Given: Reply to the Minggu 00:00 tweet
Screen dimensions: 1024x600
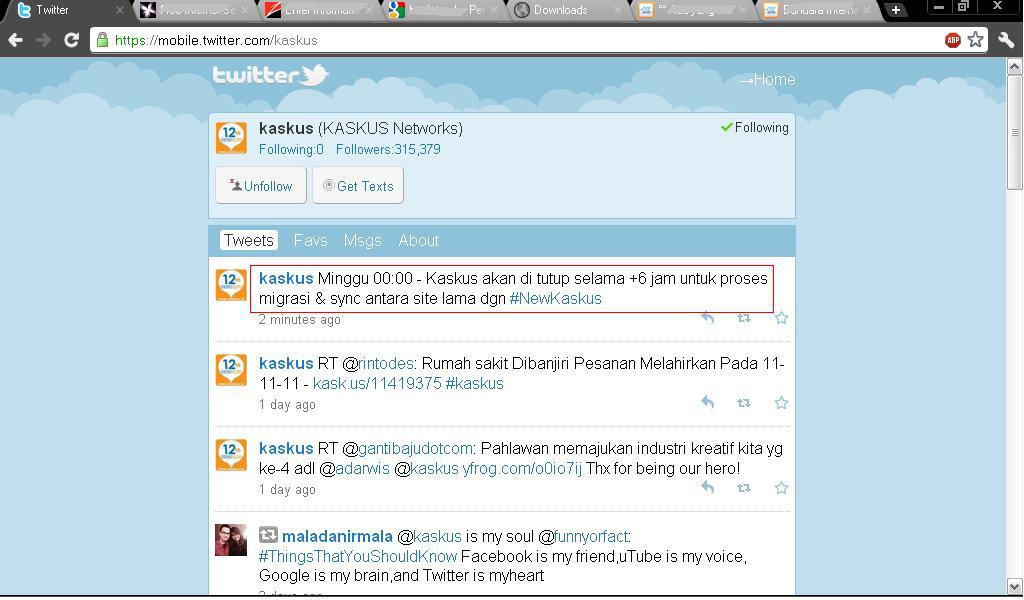Looking at the screenshot, I should coord(707,318).
